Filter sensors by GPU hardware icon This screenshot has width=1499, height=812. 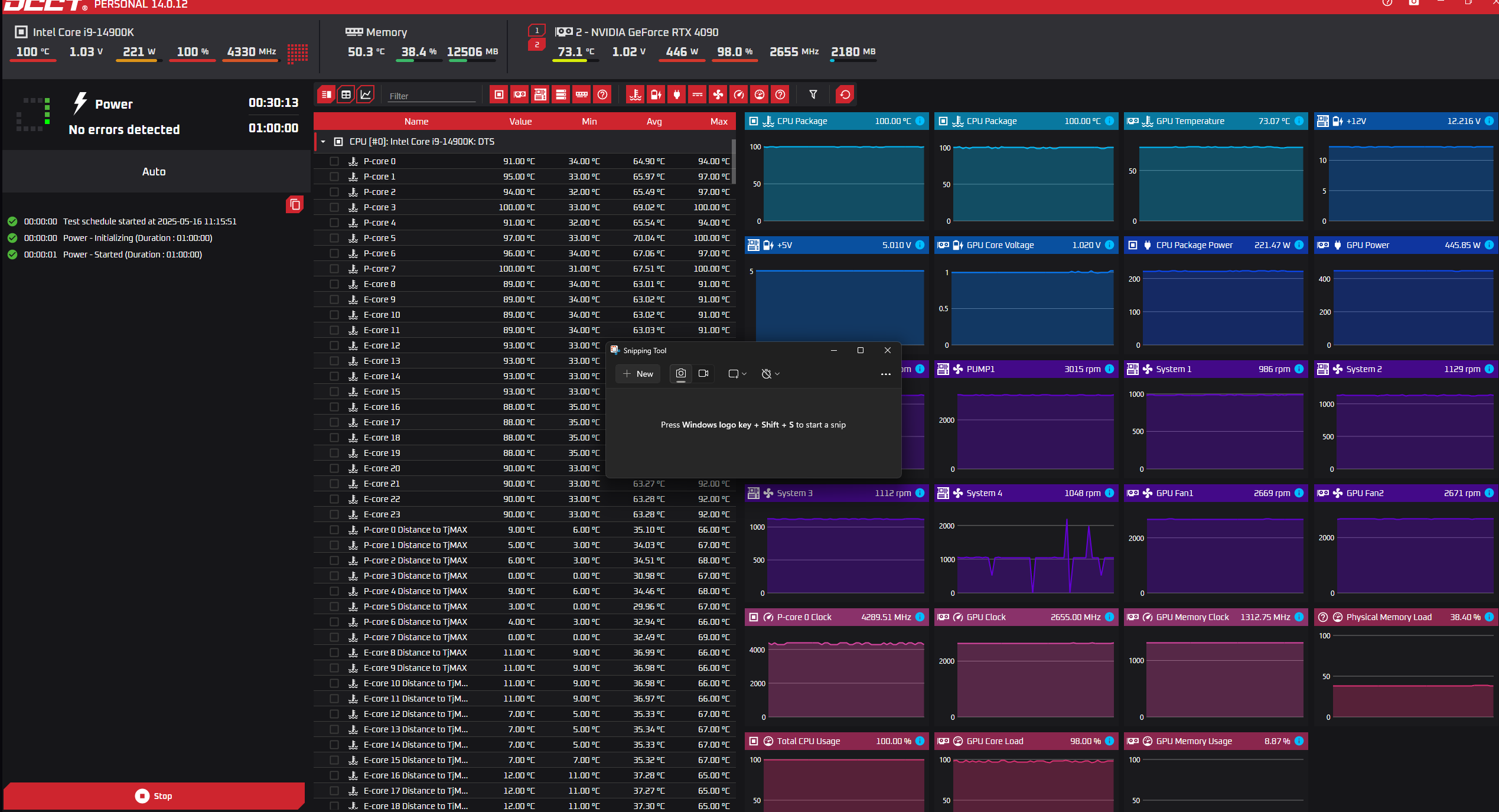tap(520, 94)
